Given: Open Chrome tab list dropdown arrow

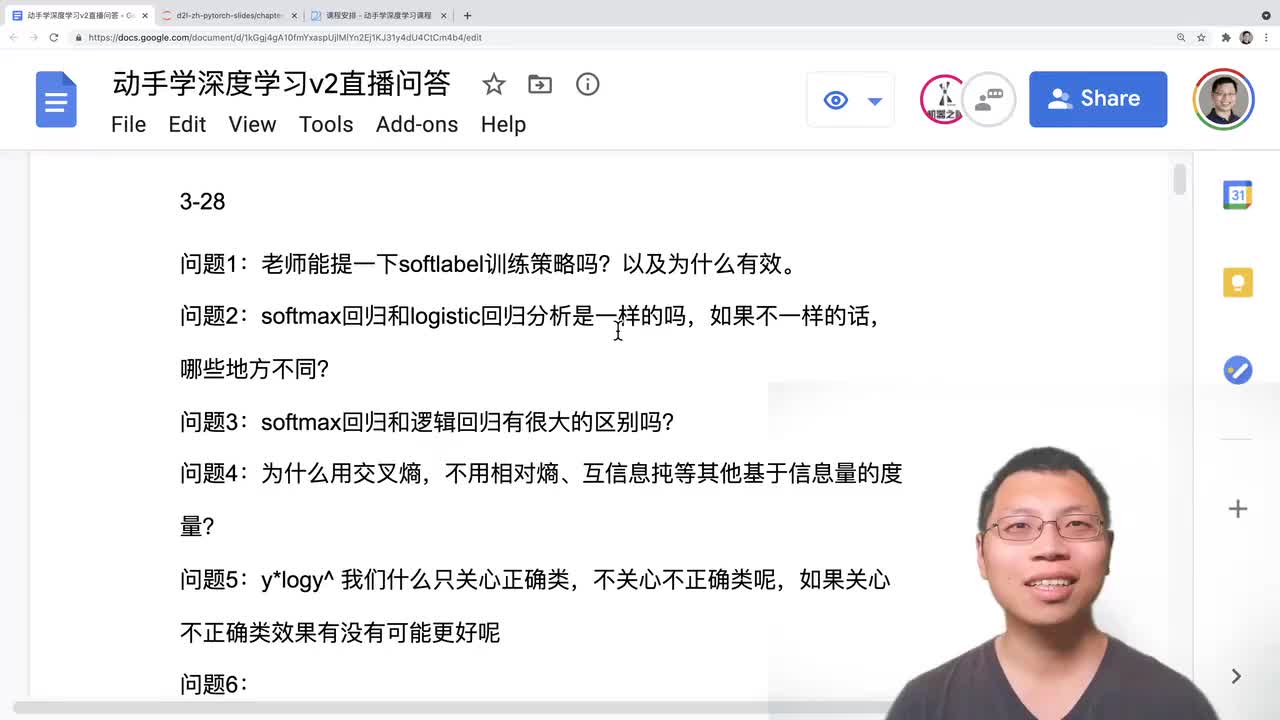Looking at the screenshot, I should pos(1266,15).
